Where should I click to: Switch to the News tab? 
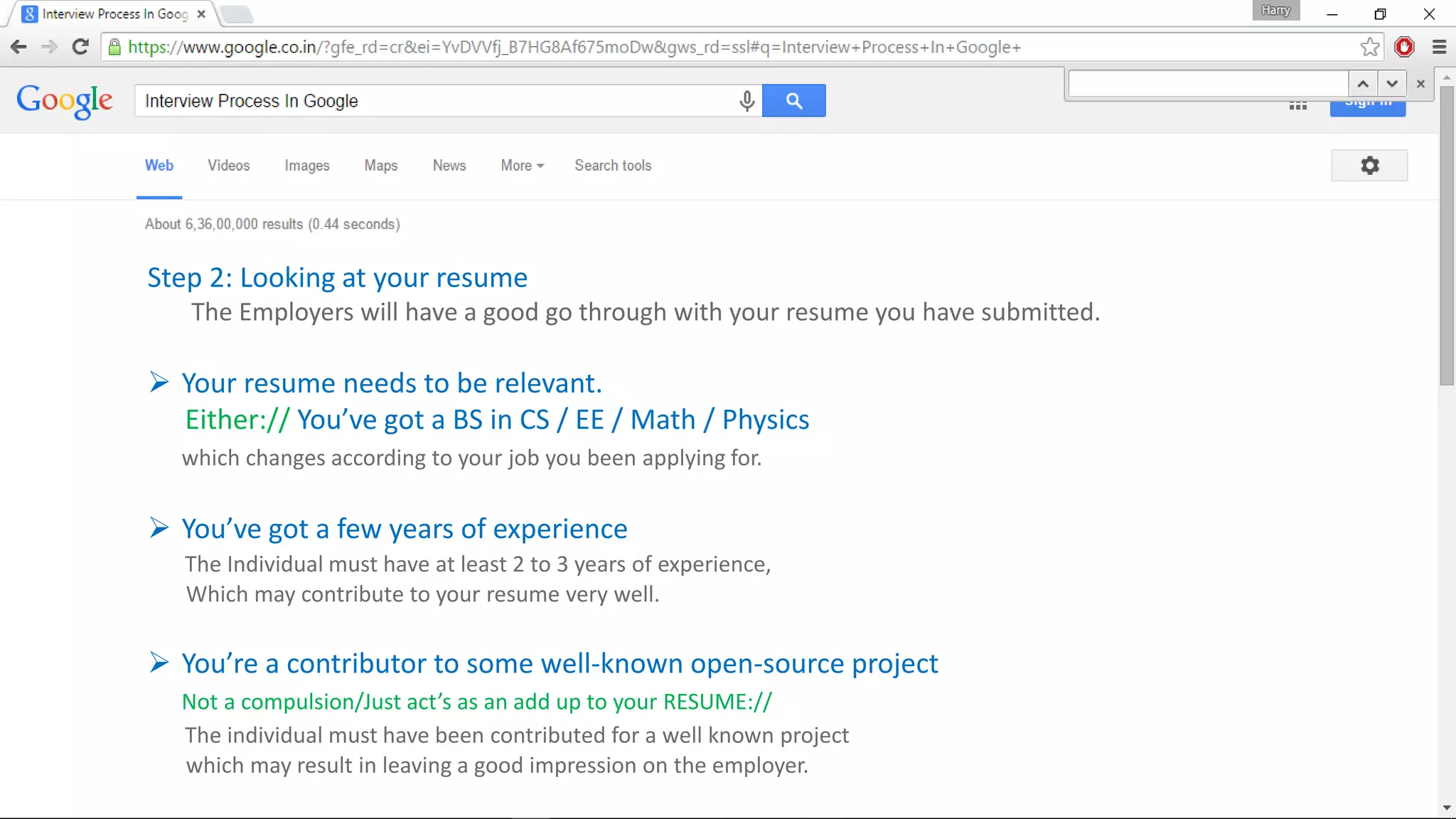click(x=449, y=166)
